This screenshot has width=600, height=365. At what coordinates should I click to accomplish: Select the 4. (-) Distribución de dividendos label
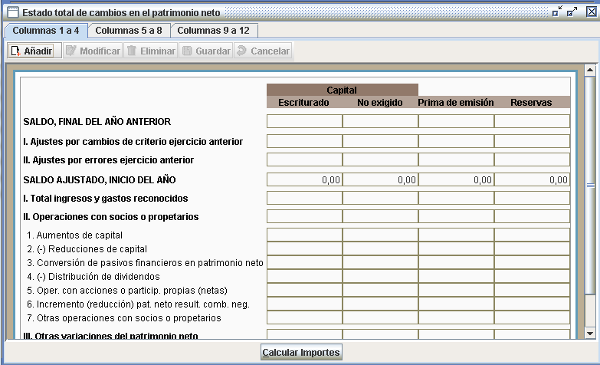(93, 277)
